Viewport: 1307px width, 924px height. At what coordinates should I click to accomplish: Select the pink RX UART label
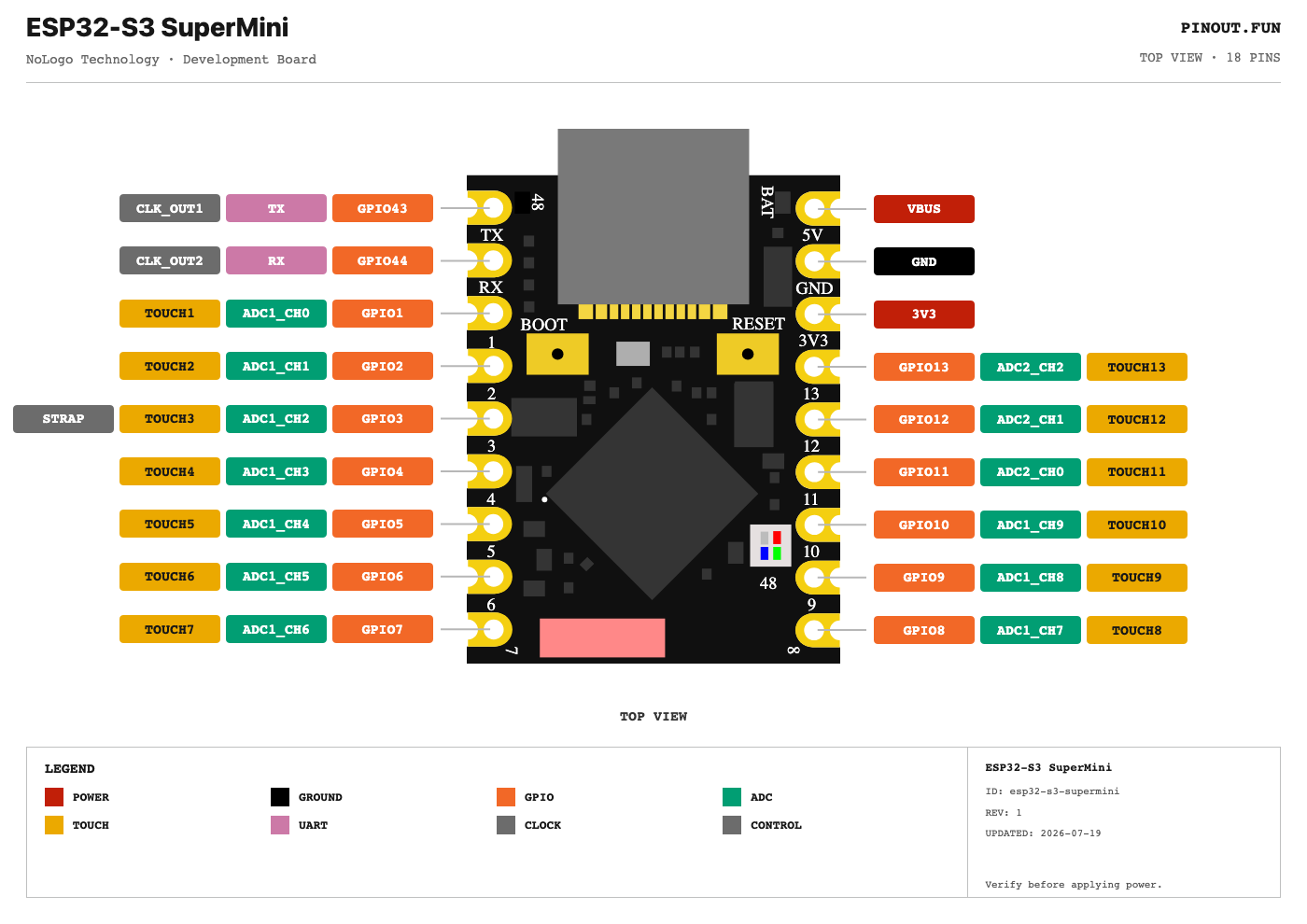[x=276, y=260]
